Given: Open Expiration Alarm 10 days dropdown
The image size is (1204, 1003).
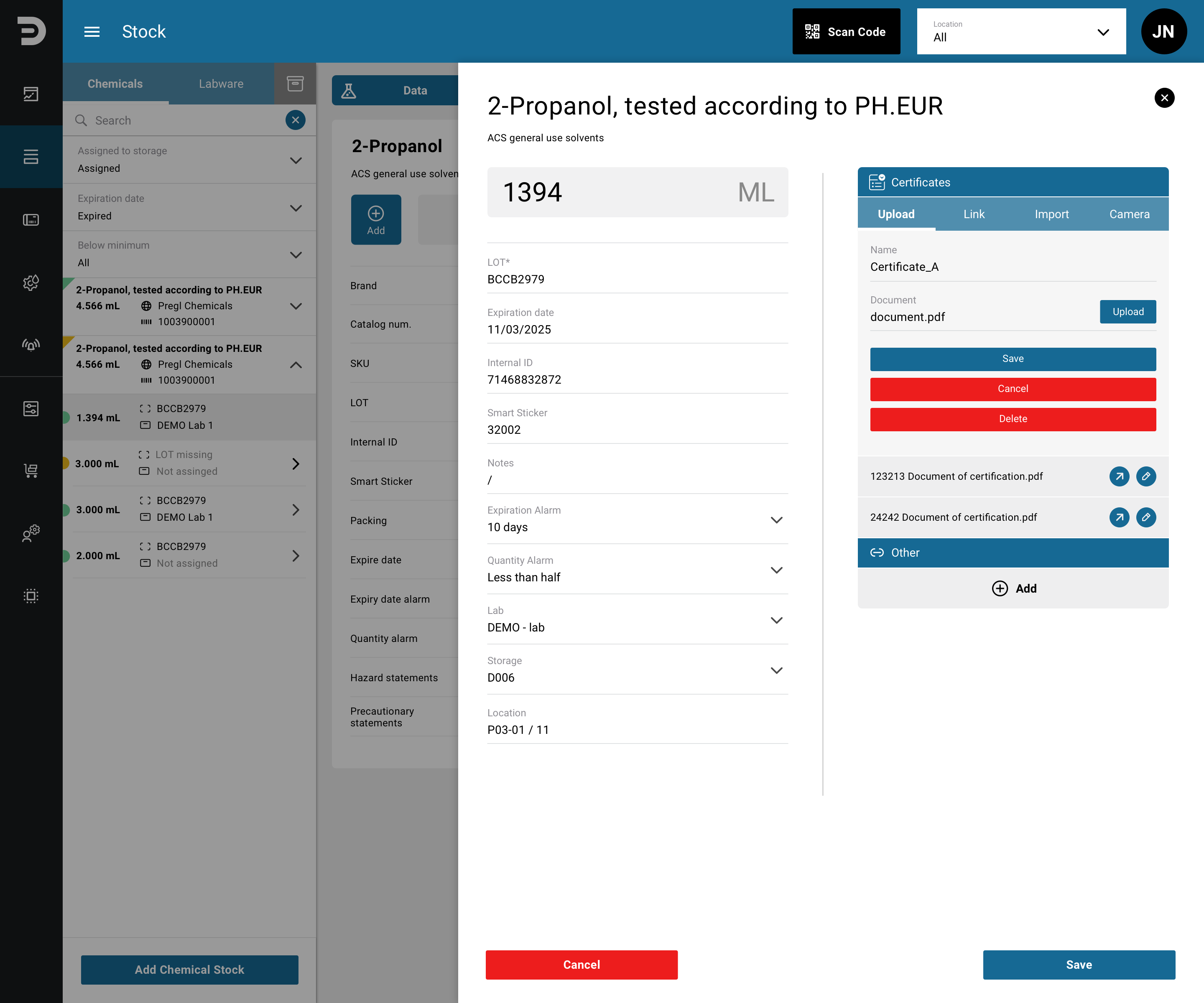Looking at the screenshot, I should click(637, 520).
